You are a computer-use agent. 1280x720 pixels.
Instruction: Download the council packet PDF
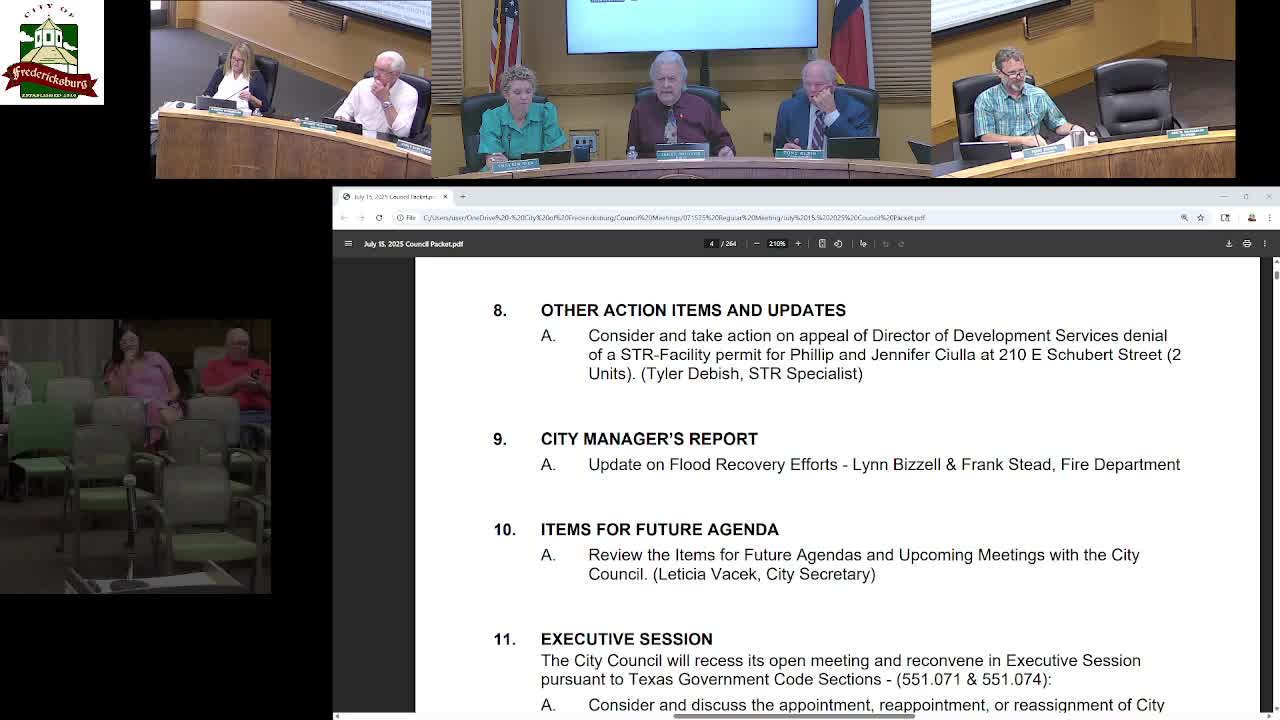click(1228, 243)
